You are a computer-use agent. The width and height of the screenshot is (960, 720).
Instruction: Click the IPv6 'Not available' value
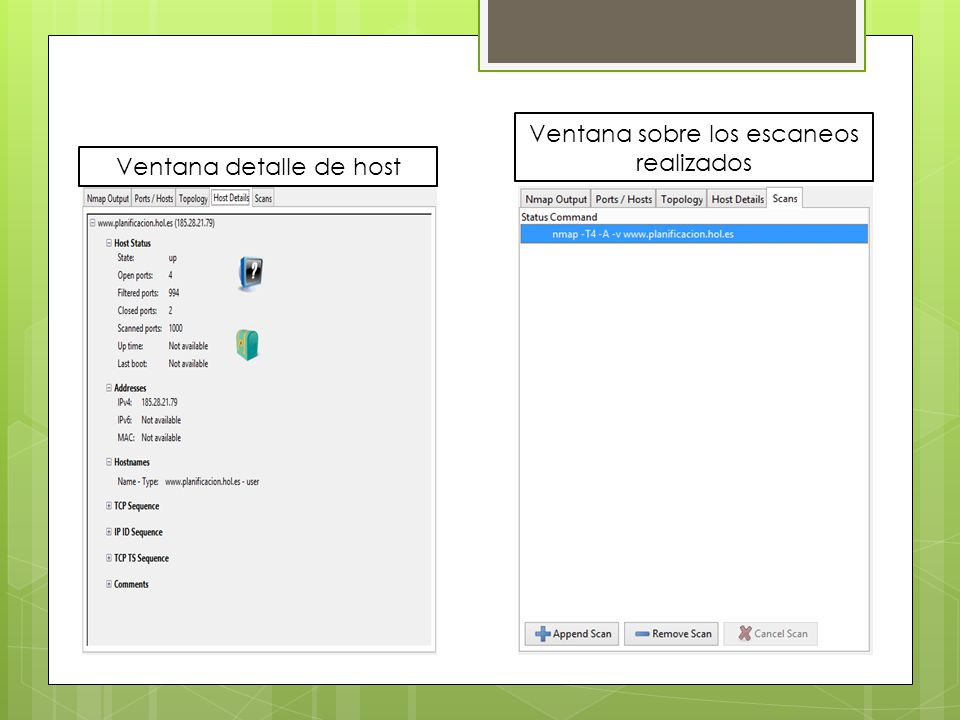pos(161,420)
